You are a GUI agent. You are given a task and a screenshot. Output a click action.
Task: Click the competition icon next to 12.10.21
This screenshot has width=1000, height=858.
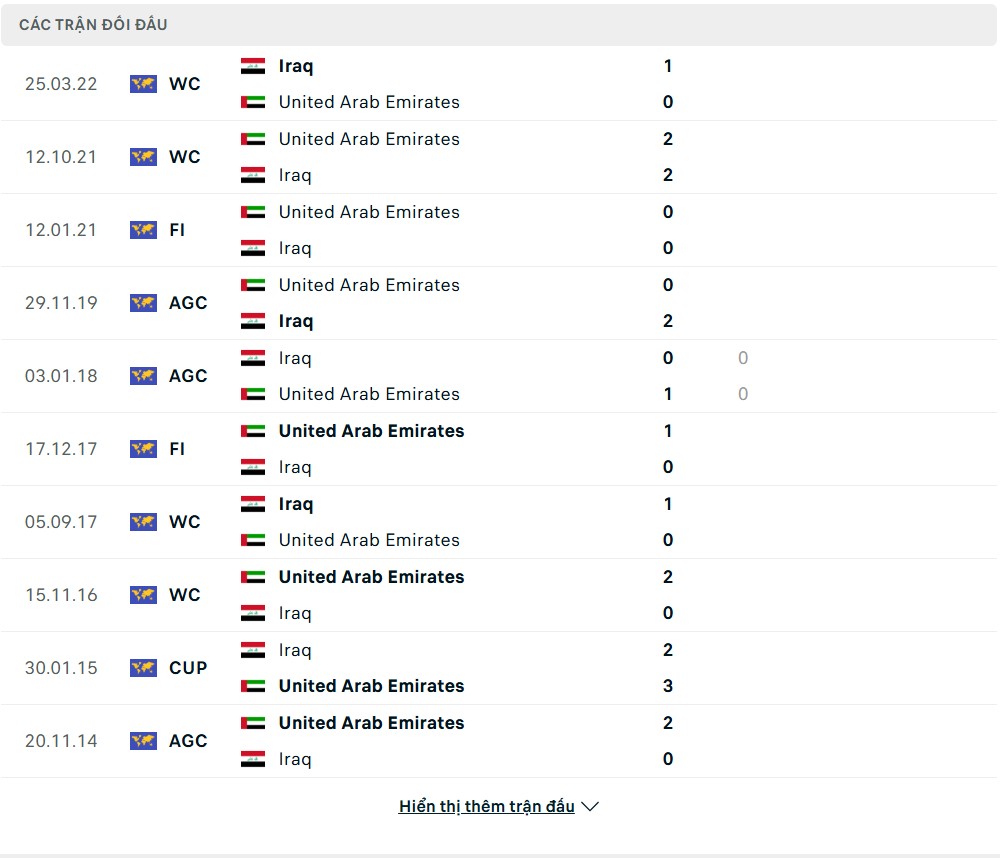(x=143, y=157)
